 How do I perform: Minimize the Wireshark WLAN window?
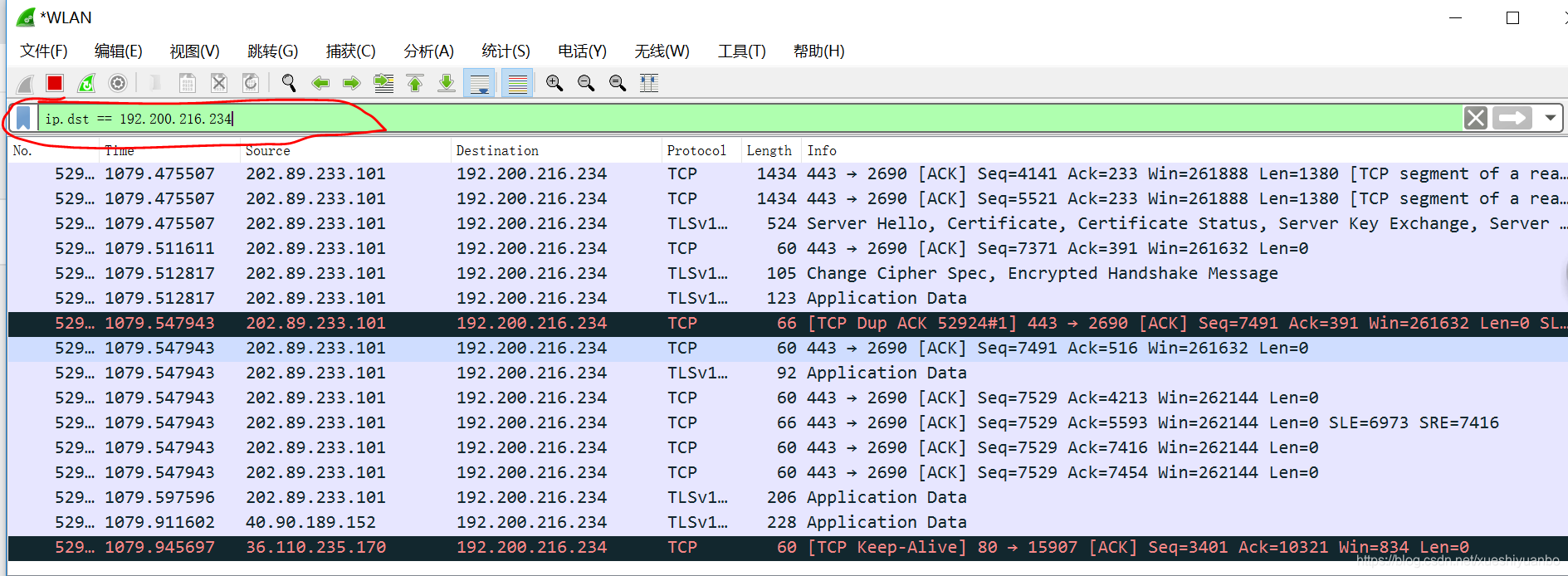1455,17
